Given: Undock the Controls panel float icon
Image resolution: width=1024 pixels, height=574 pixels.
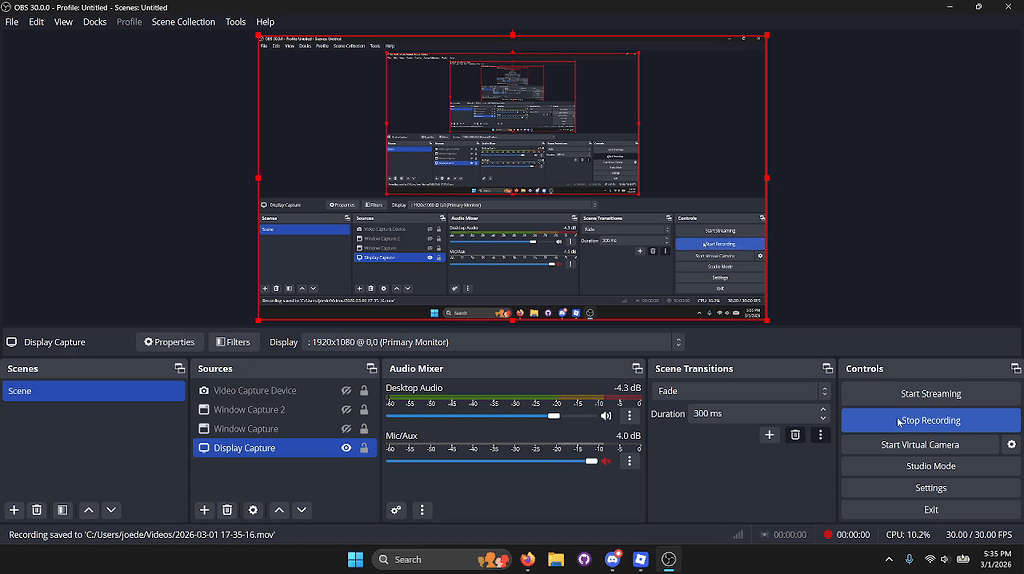Looking at the screenshot, I should (x=1016, y=368).
